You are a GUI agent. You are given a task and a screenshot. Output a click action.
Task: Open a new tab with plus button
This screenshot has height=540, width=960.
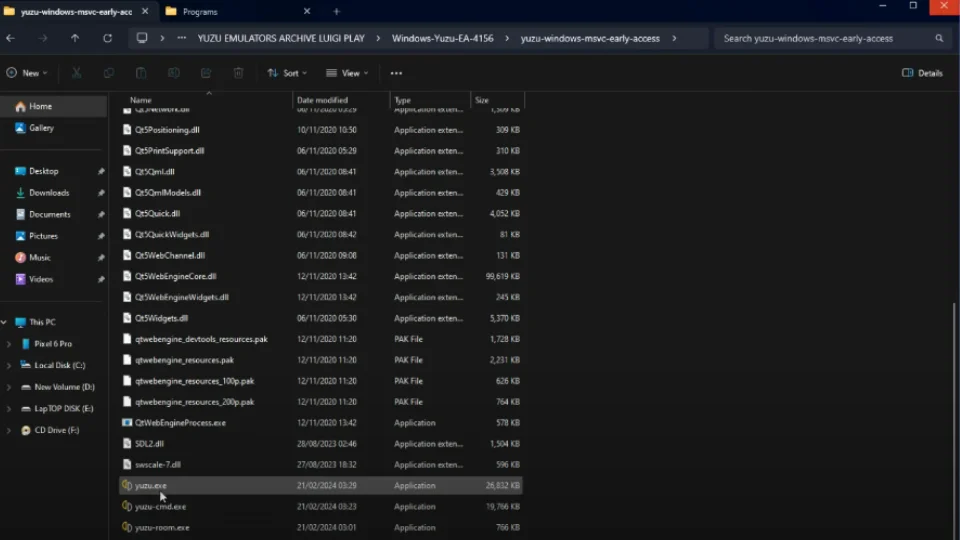pyautogui.click(x=336, y=11)
